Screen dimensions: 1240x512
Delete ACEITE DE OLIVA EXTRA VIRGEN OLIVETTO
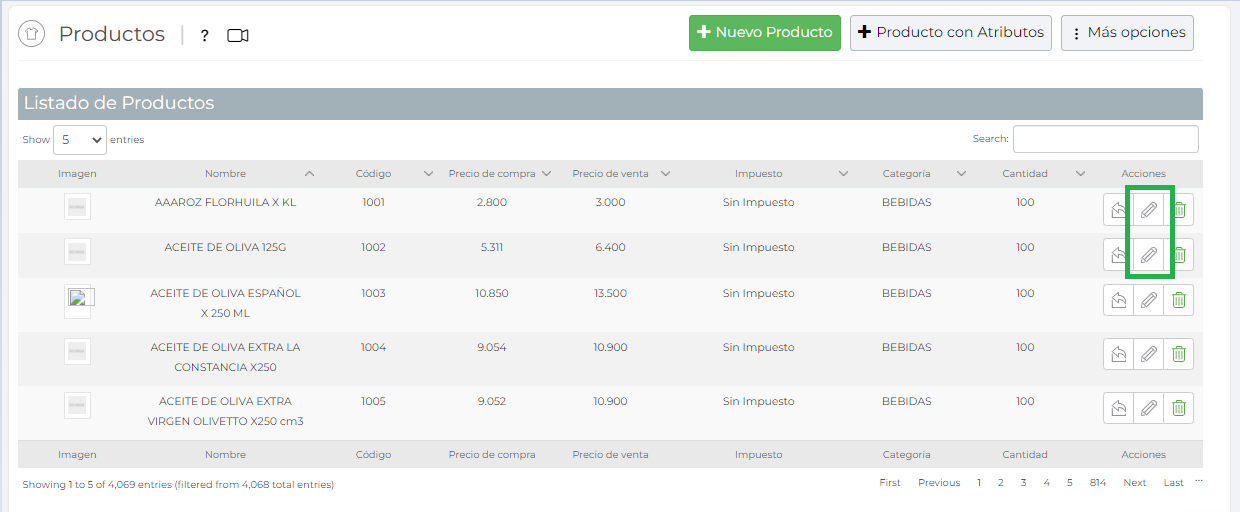[1179, 408]
